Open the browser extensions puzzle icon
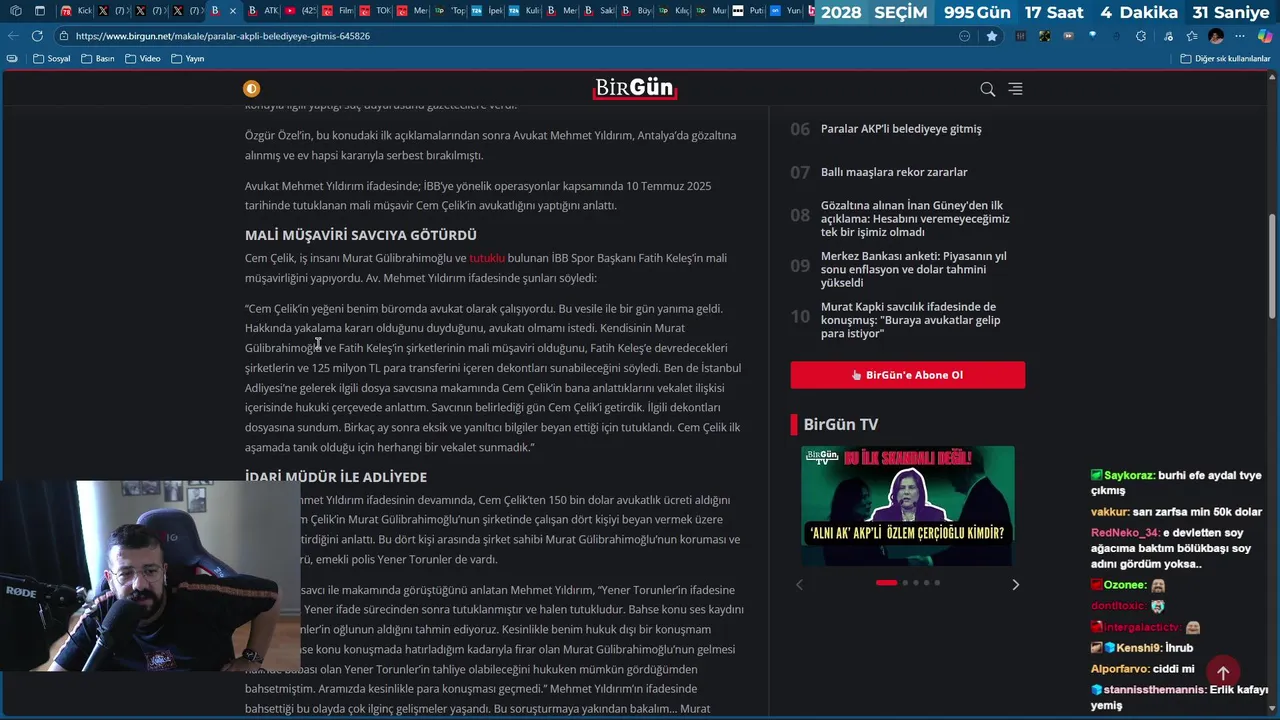 1141,36
